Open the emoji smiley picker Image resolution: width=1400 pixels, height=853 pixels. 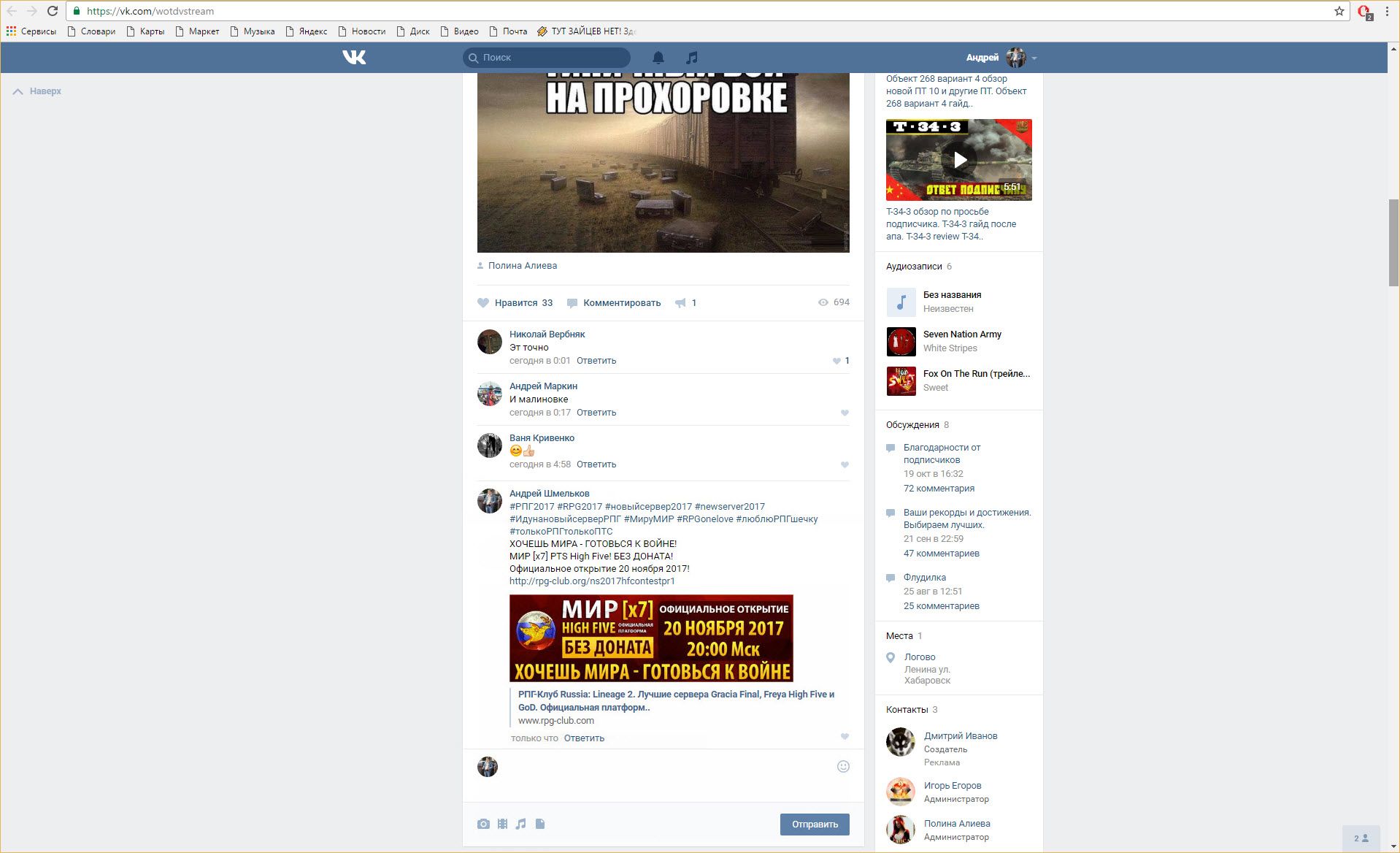(843, 766)
